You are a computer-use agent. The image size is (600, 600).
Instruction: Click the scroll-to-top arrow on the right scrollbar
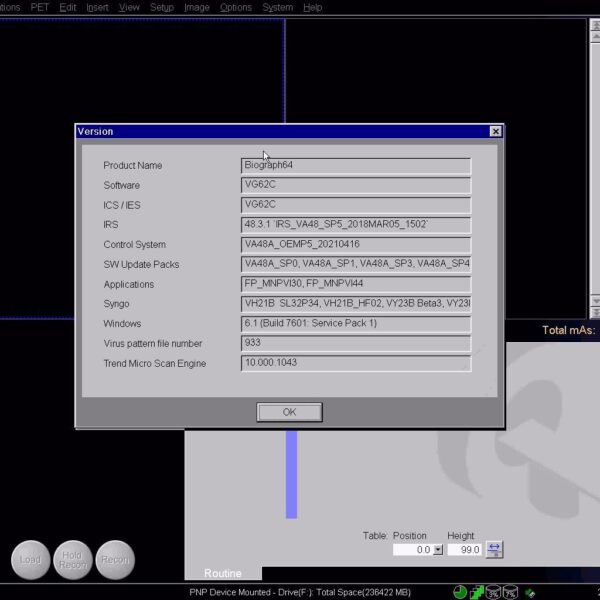click(595, 25)
